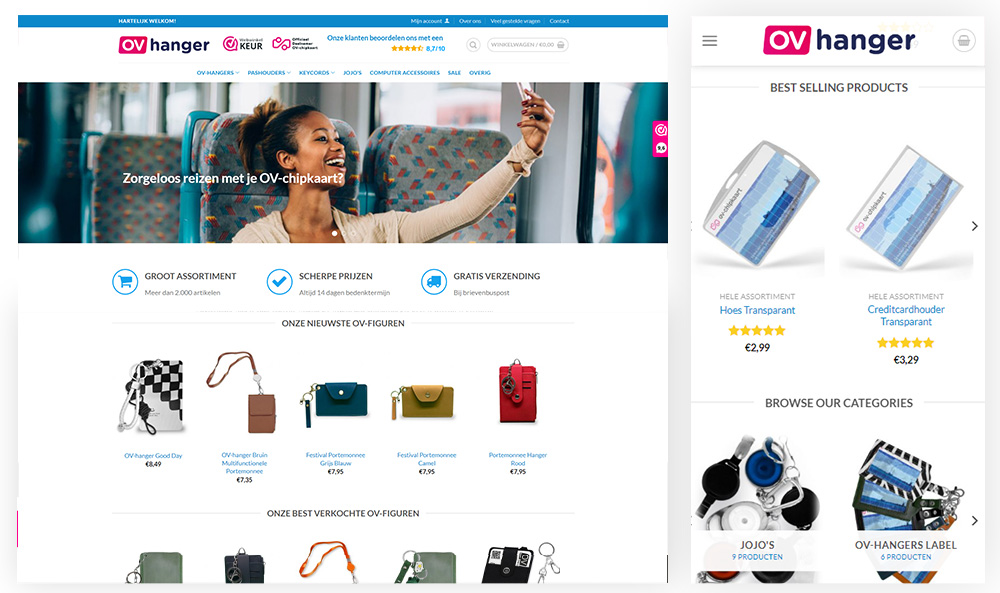Open the mobile shopping basket icon
1000x593 pixels.
964,41
